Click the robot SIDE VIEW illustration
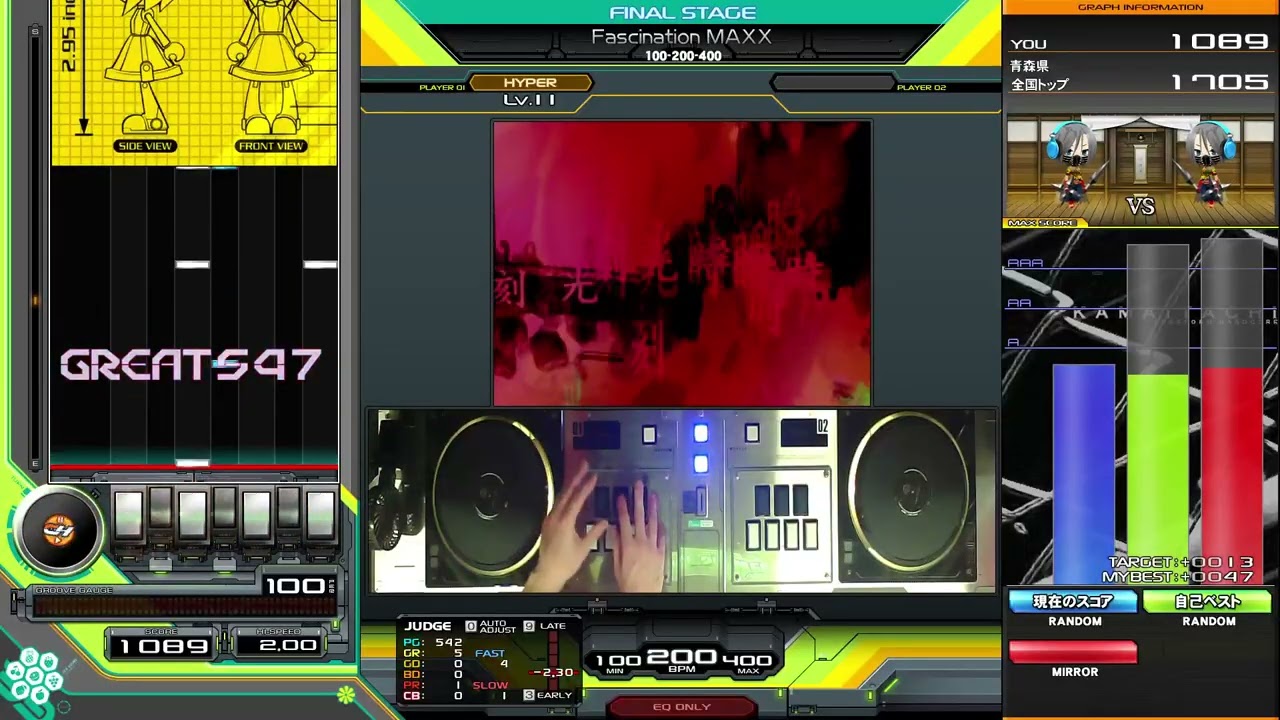 coord(145,70)
